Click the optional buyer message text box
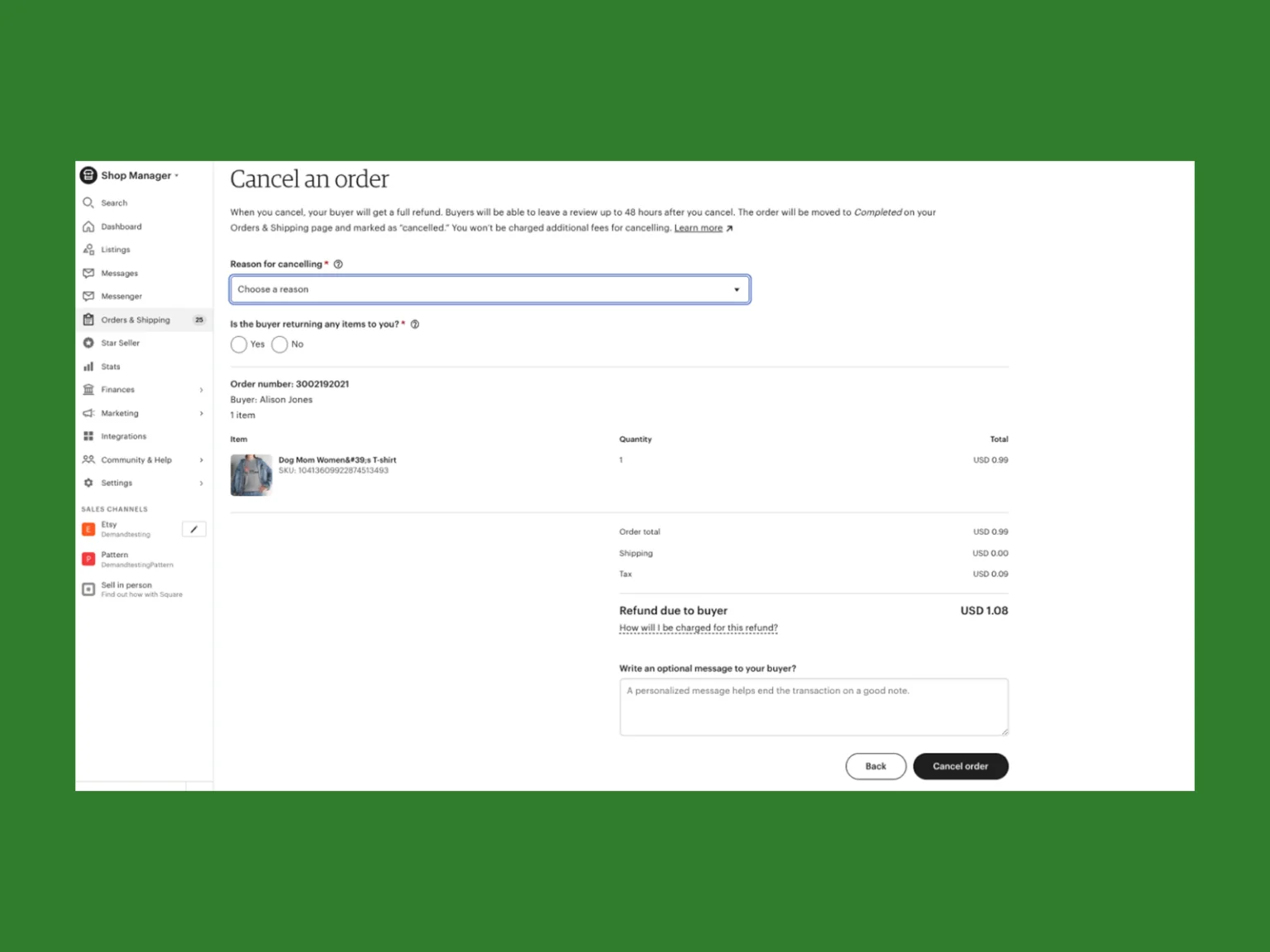Screen dimensions: 1270x952 [813, 707]
